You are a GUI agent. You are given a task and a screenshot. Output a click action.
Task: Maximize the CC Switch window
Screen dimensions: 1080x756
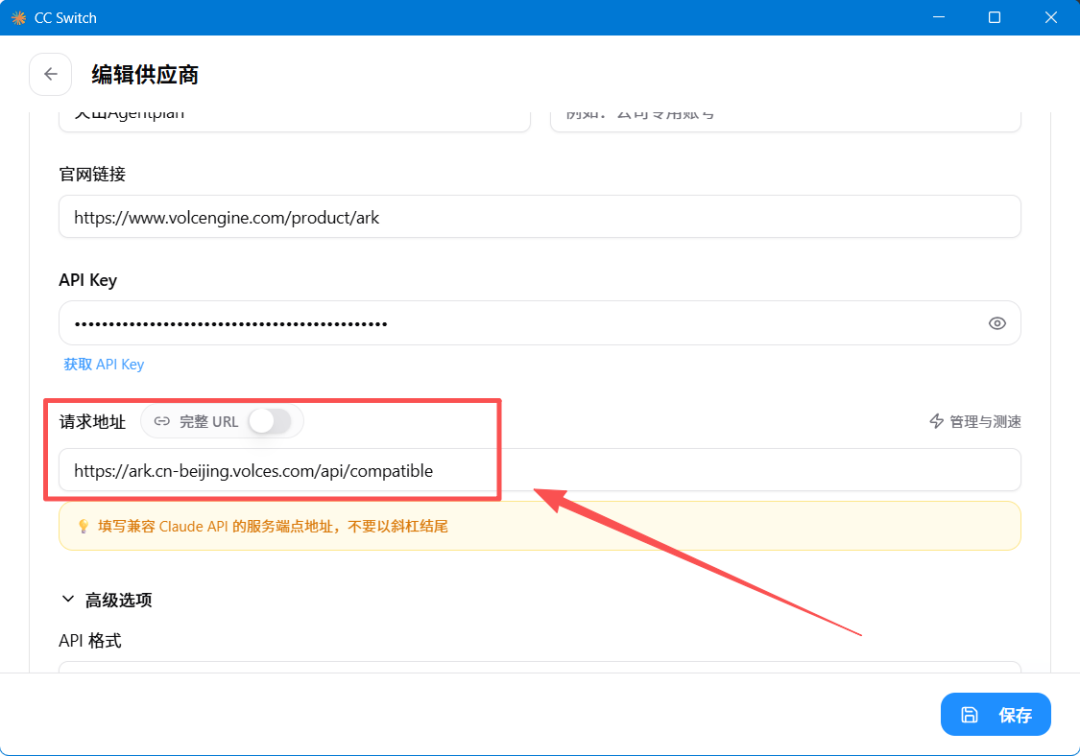[x=995, y=17]
